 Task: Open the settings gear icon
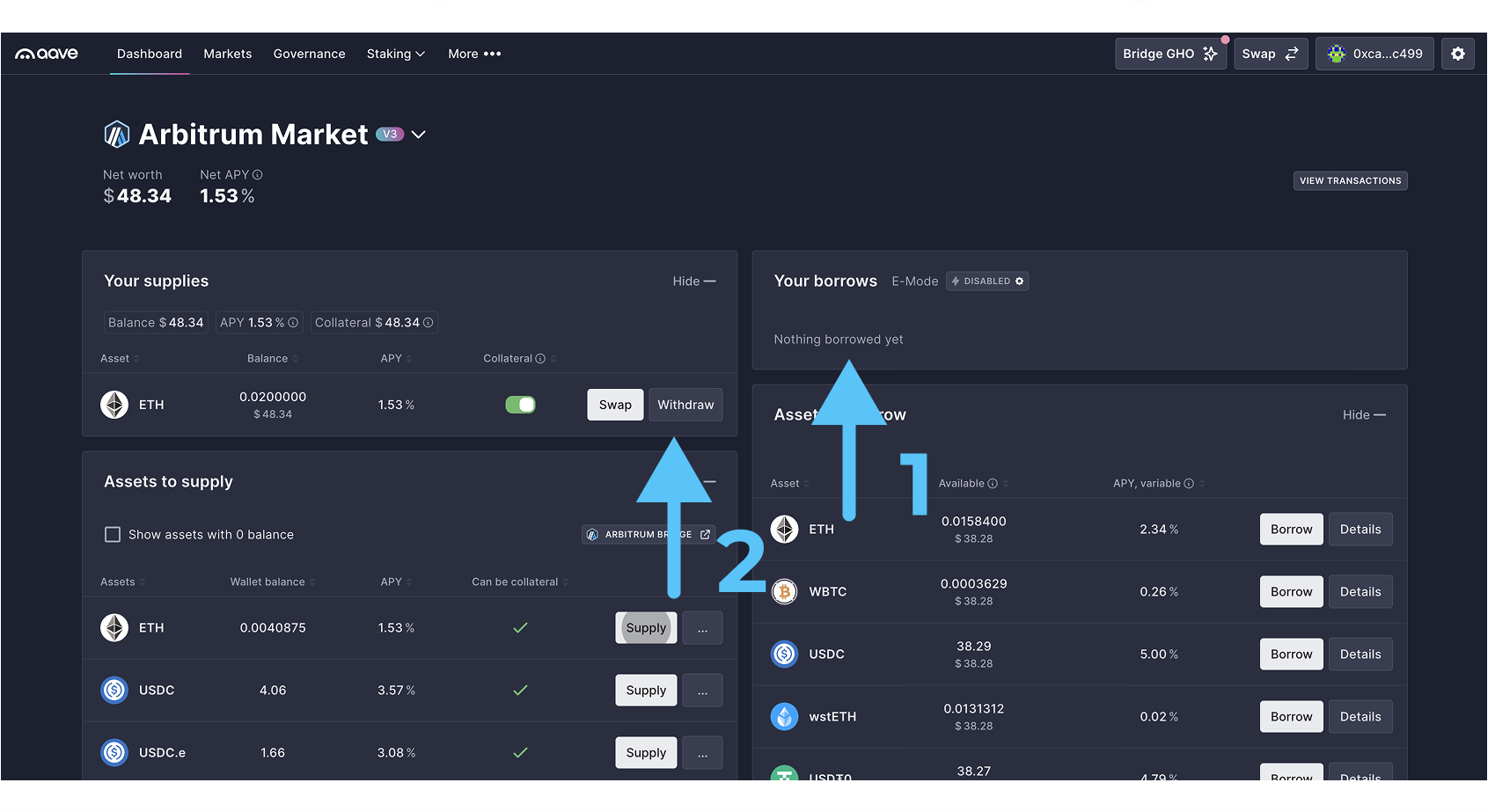[1457, 54]
